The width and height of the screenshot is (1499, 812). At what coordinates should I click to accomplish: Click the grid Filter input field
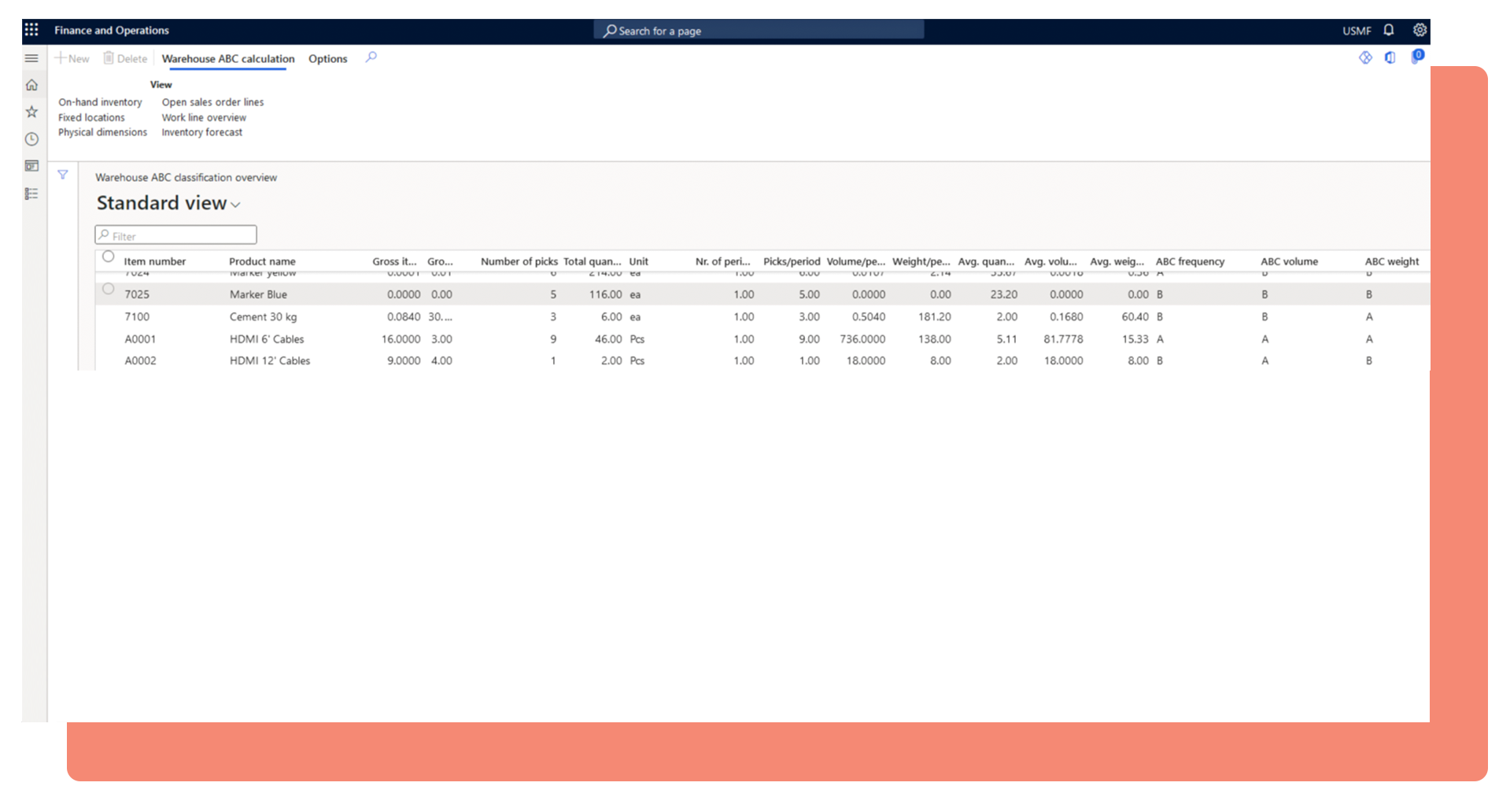pos(181,235)
